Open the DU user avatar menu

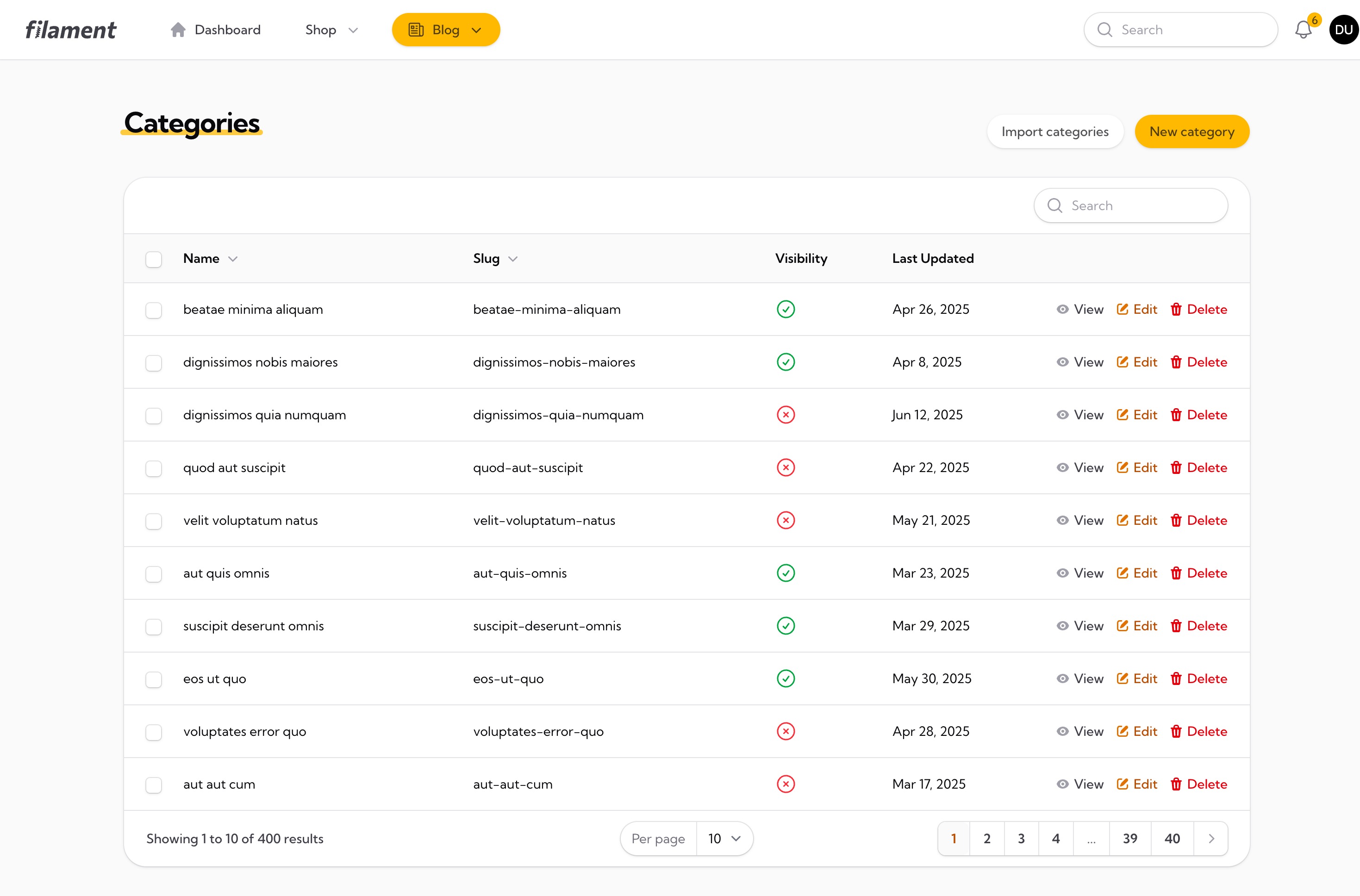coord(1344,30)
